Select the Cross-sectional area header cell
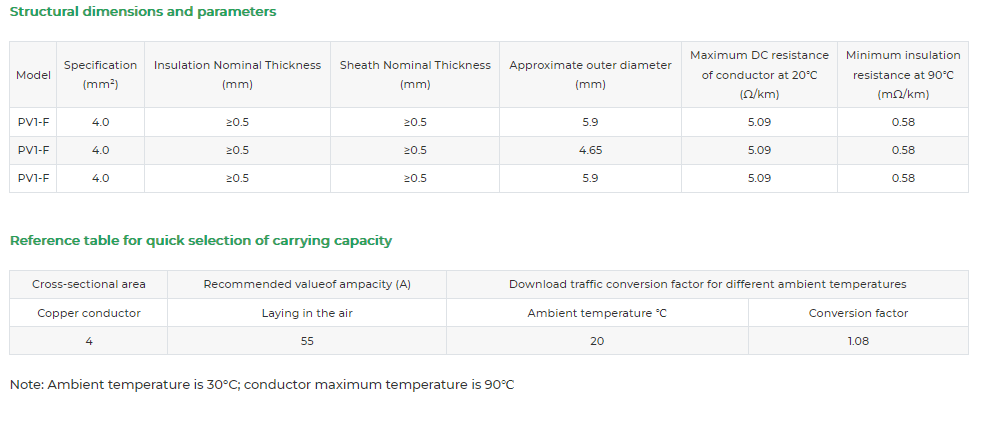The width and height of the screenshot is (986, 421). pyautogui.click(x=89, y=284)
